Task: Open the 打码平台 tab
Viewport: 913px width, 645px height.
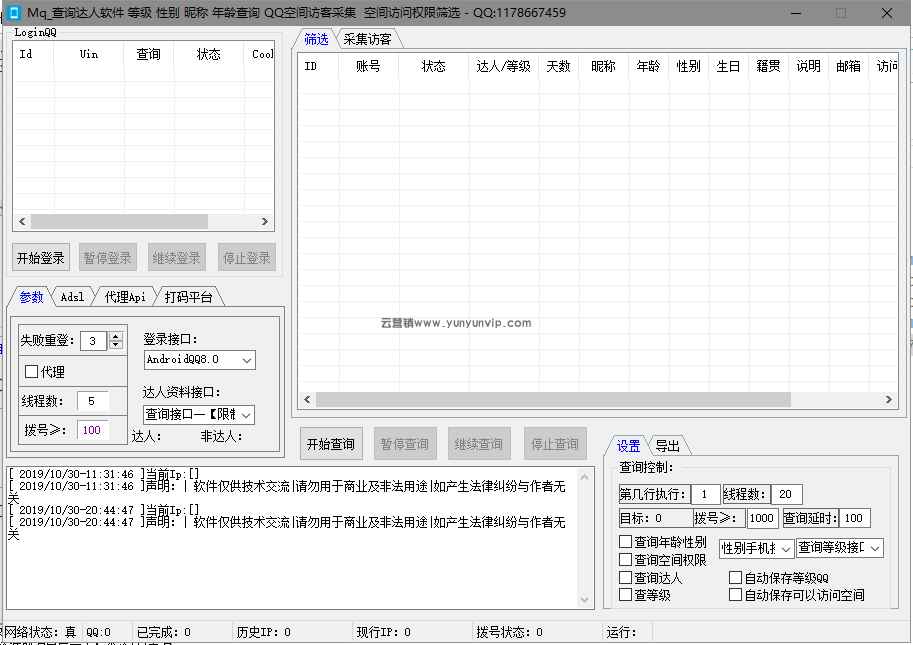Action: point(189,297)
